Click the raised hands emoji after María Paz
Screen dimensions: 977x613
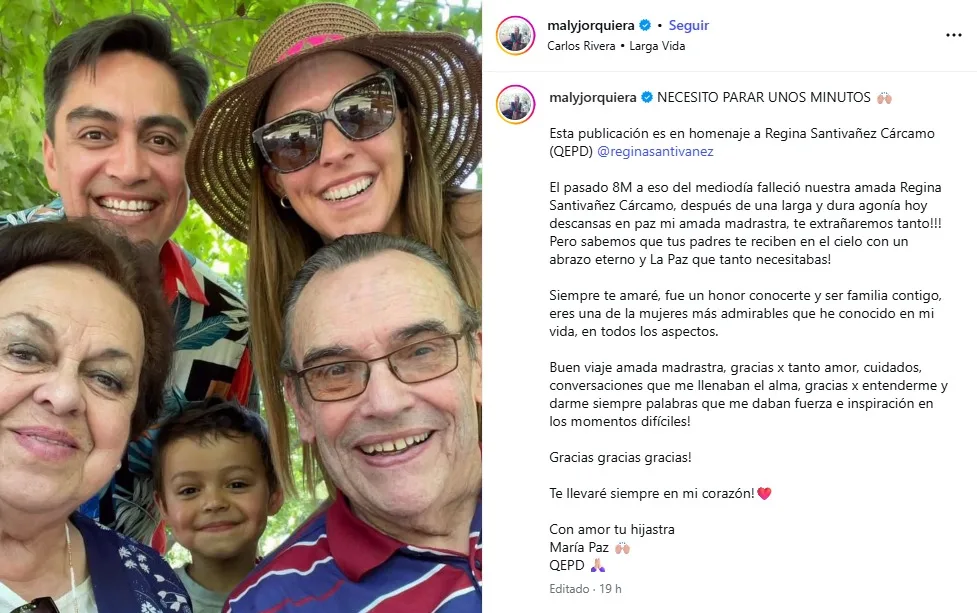622,548
